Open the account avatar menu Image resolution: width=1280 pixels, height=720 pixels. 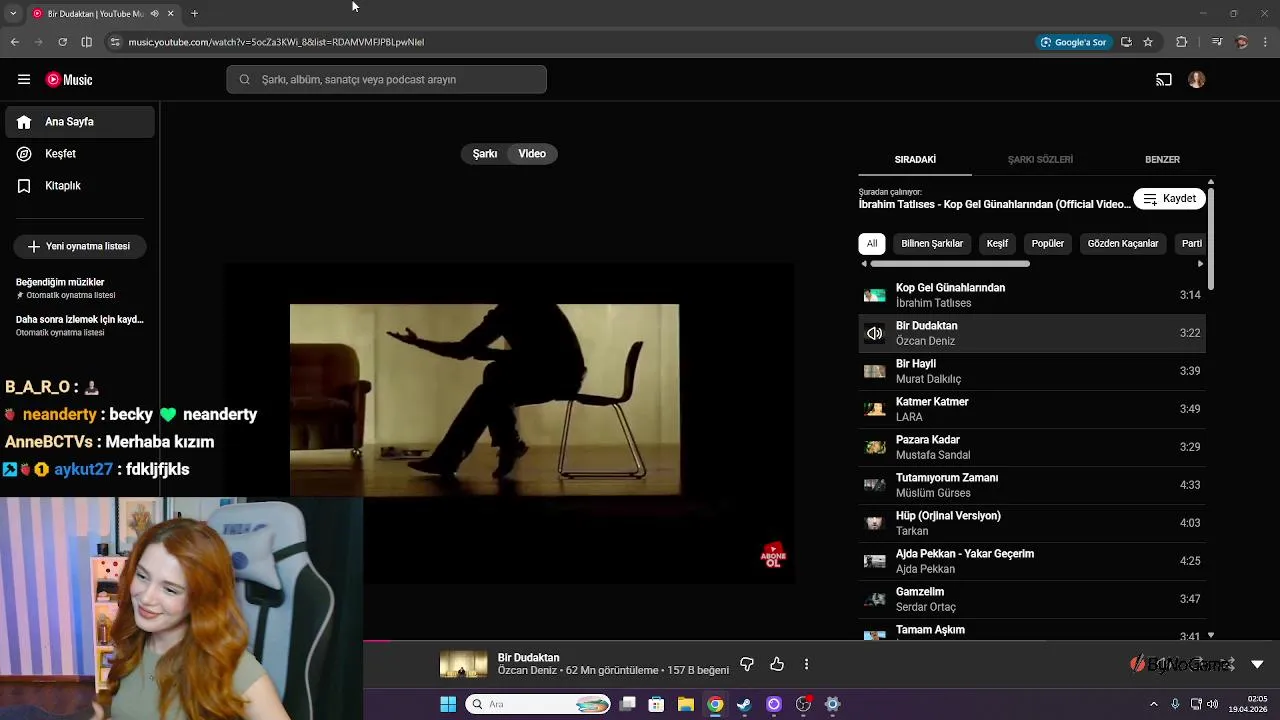point(1197,80)
